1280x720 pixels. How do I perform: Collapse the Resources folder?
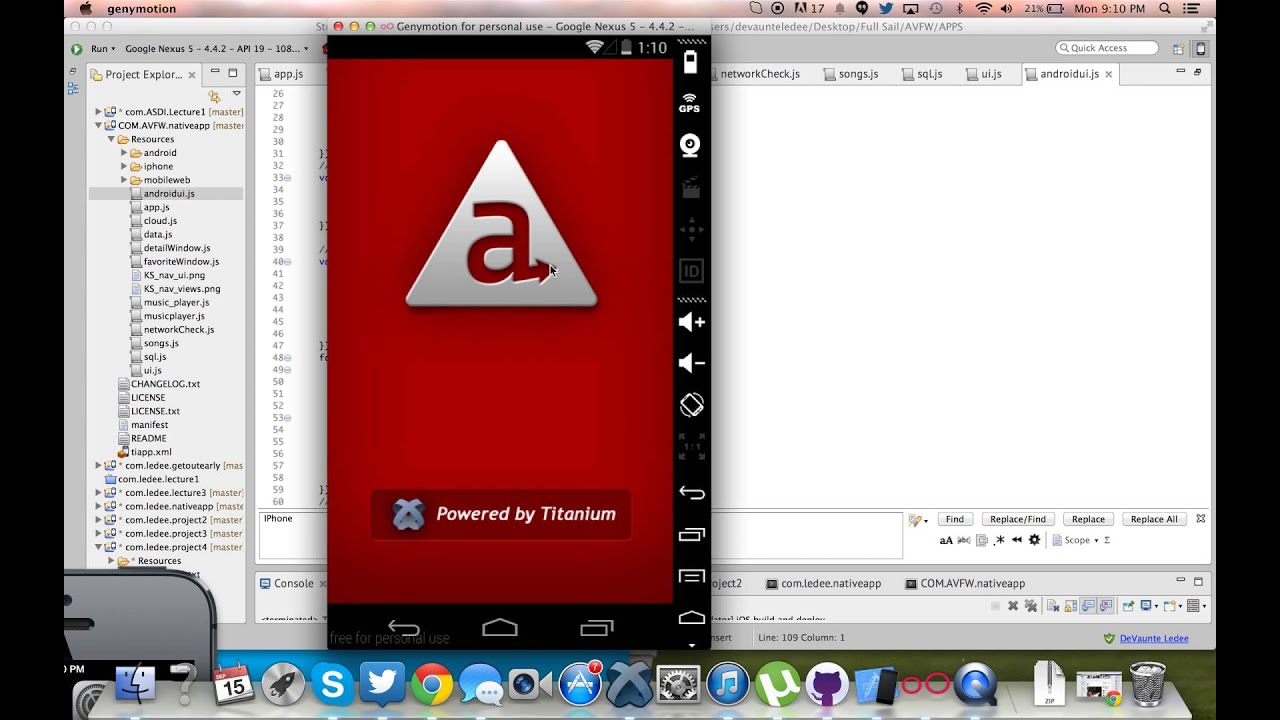111,139
